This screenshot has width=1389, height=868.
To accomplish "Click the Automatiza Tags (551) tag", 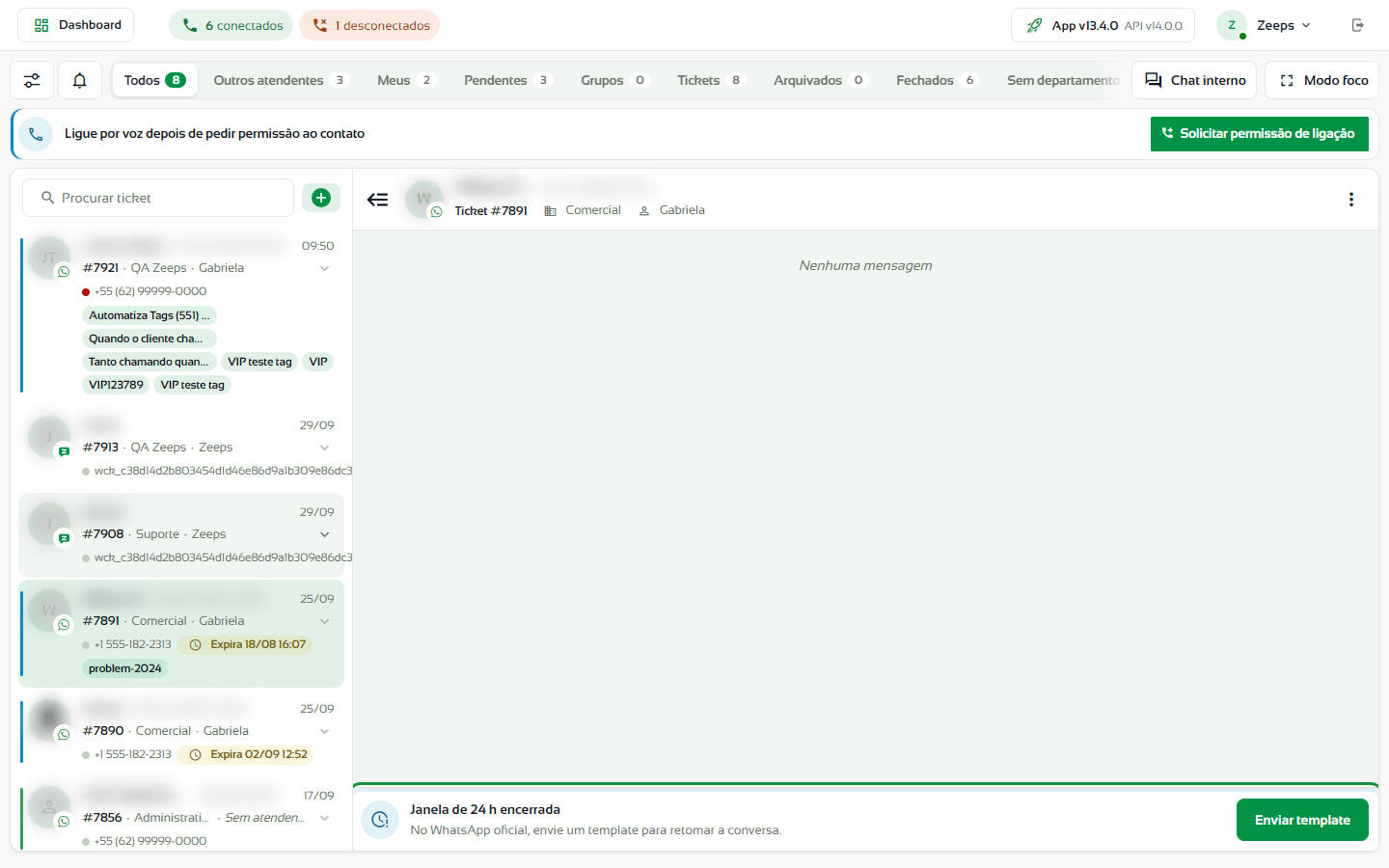I will [150, 315].
